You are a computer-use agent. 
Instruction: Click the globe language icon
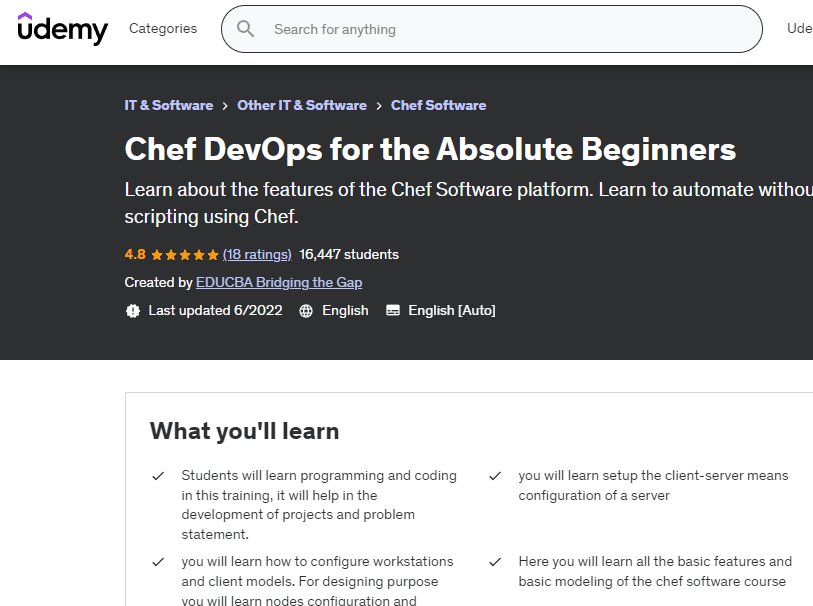306,311
